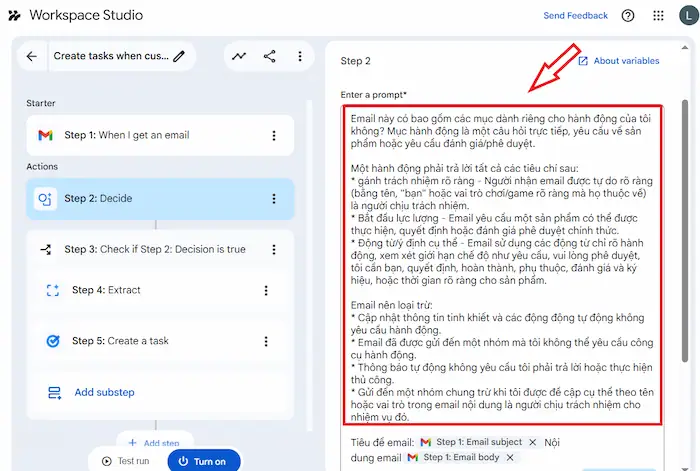Open Step 4: Extract options menu
700x471 pixels.
click(266, 291)
